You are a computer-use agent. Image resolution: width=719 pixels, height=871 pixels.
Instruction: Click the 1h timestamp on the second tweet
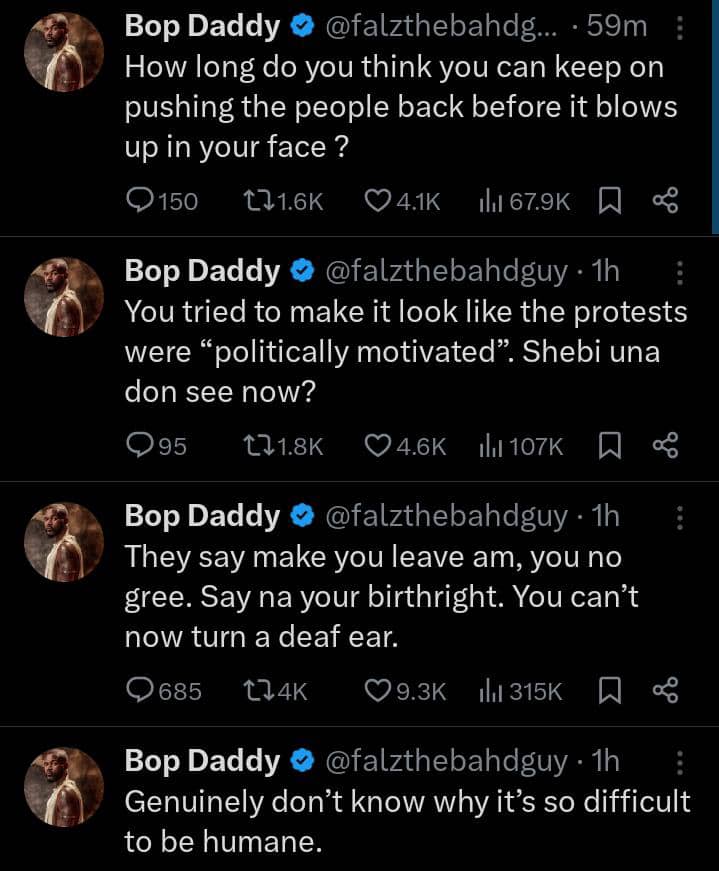608,270
